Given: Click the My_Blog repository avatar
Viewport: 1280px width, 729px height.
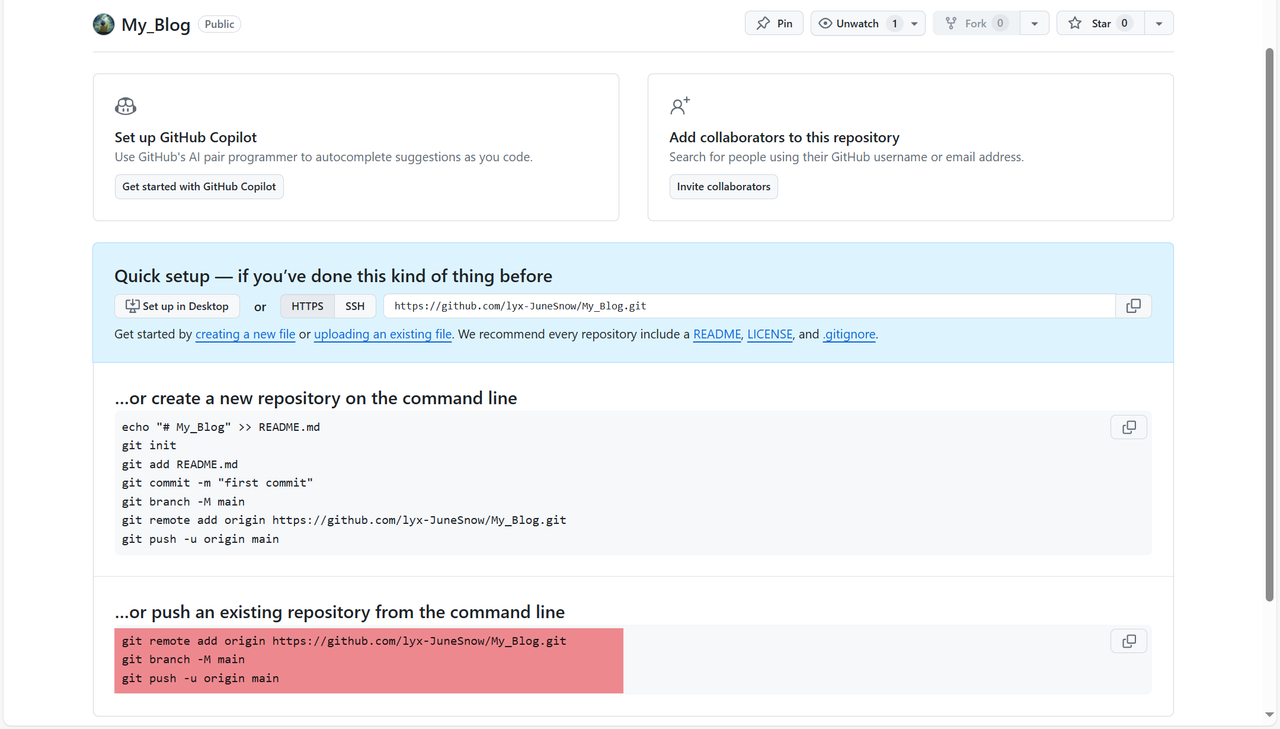Looking at the screenshot, I should coord(104,24).
